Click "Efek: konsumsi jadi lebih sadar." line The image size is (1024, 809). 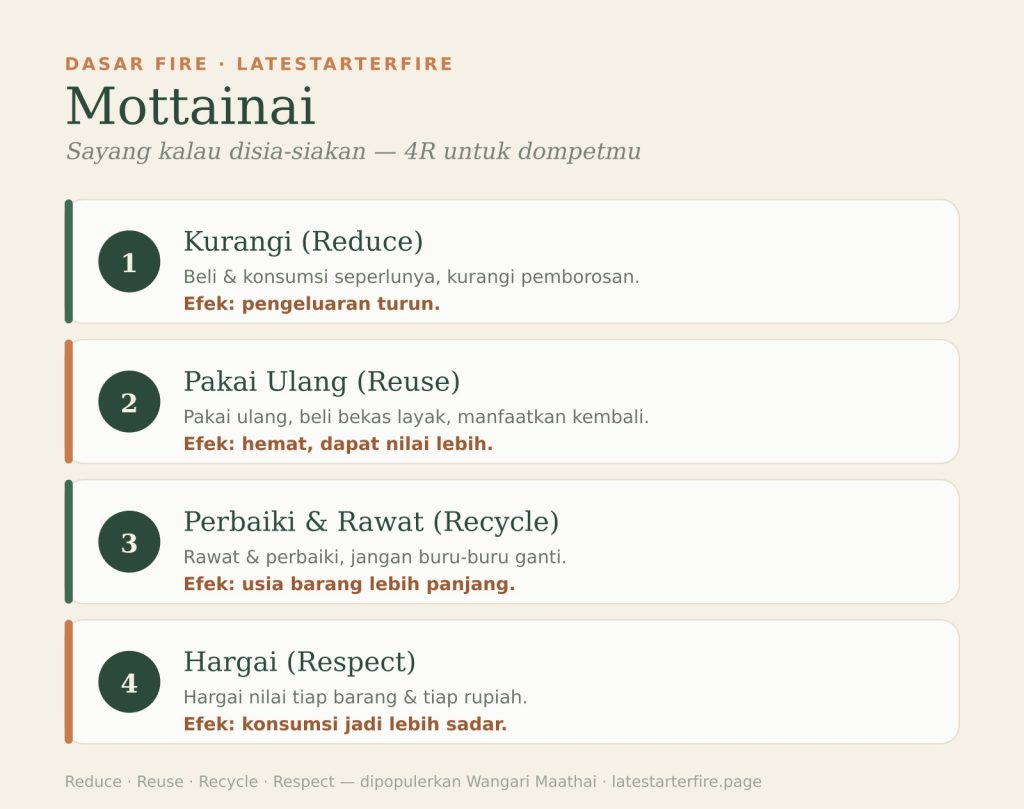[345, 724]
